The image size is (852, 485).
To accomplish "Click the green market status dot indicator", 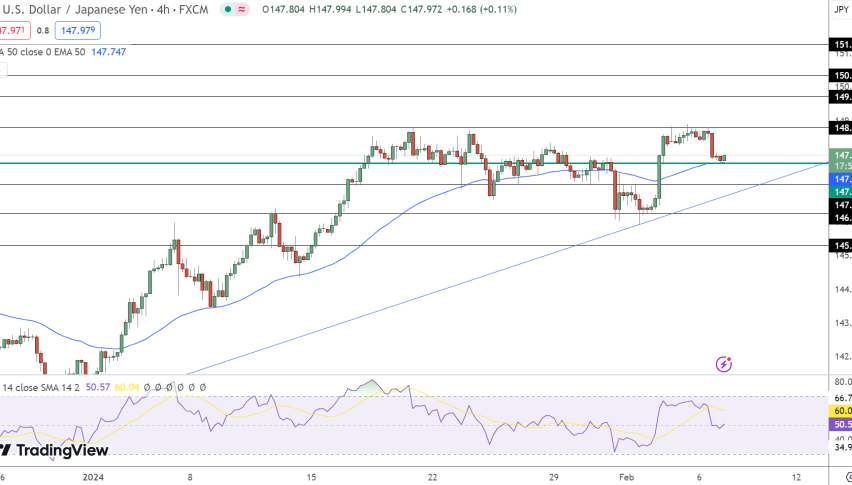I will (x=228, y=9).
